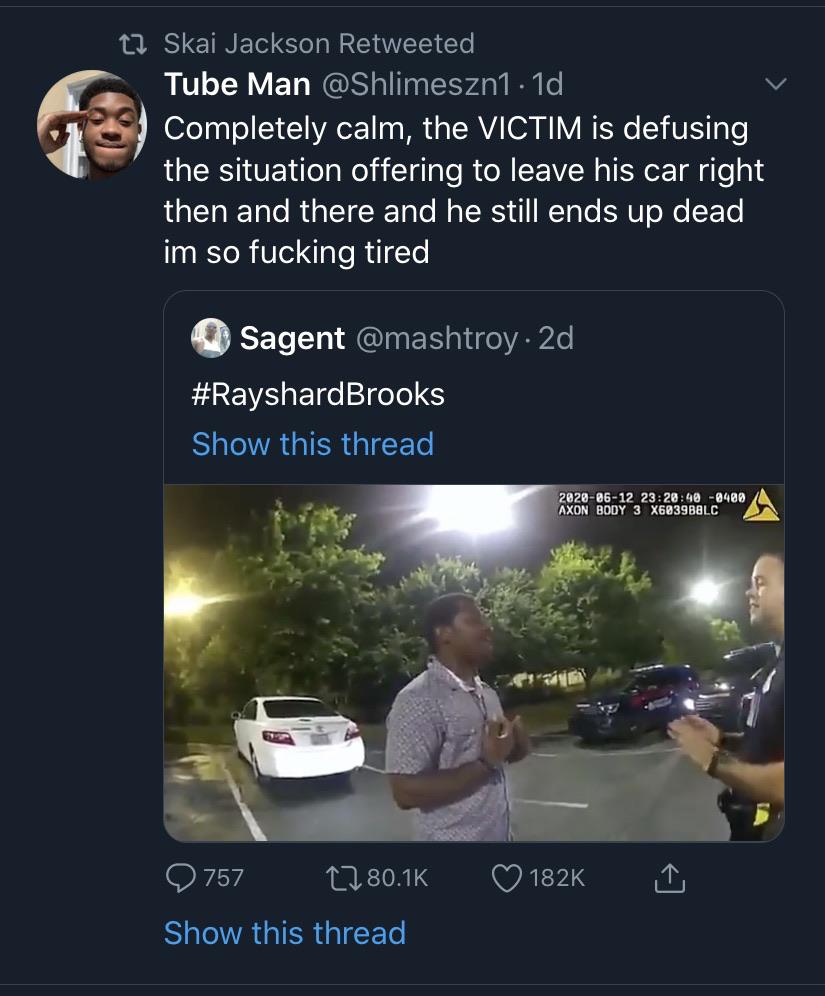Expand the tweet options chevron

point(776,85)
